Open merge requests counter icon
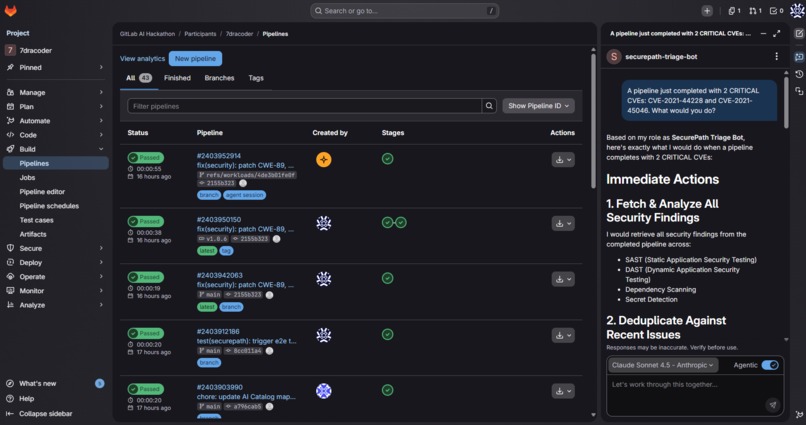This screenshot has width=806, height=425. tap(755, 11)
